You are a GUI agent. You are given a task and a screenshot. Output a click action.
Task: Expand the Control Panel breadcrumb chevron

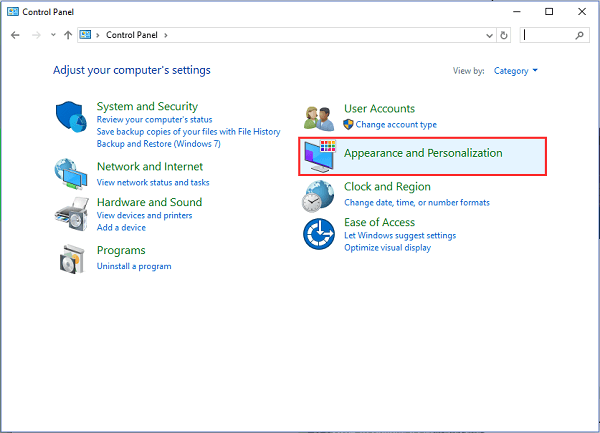[166, 35]
